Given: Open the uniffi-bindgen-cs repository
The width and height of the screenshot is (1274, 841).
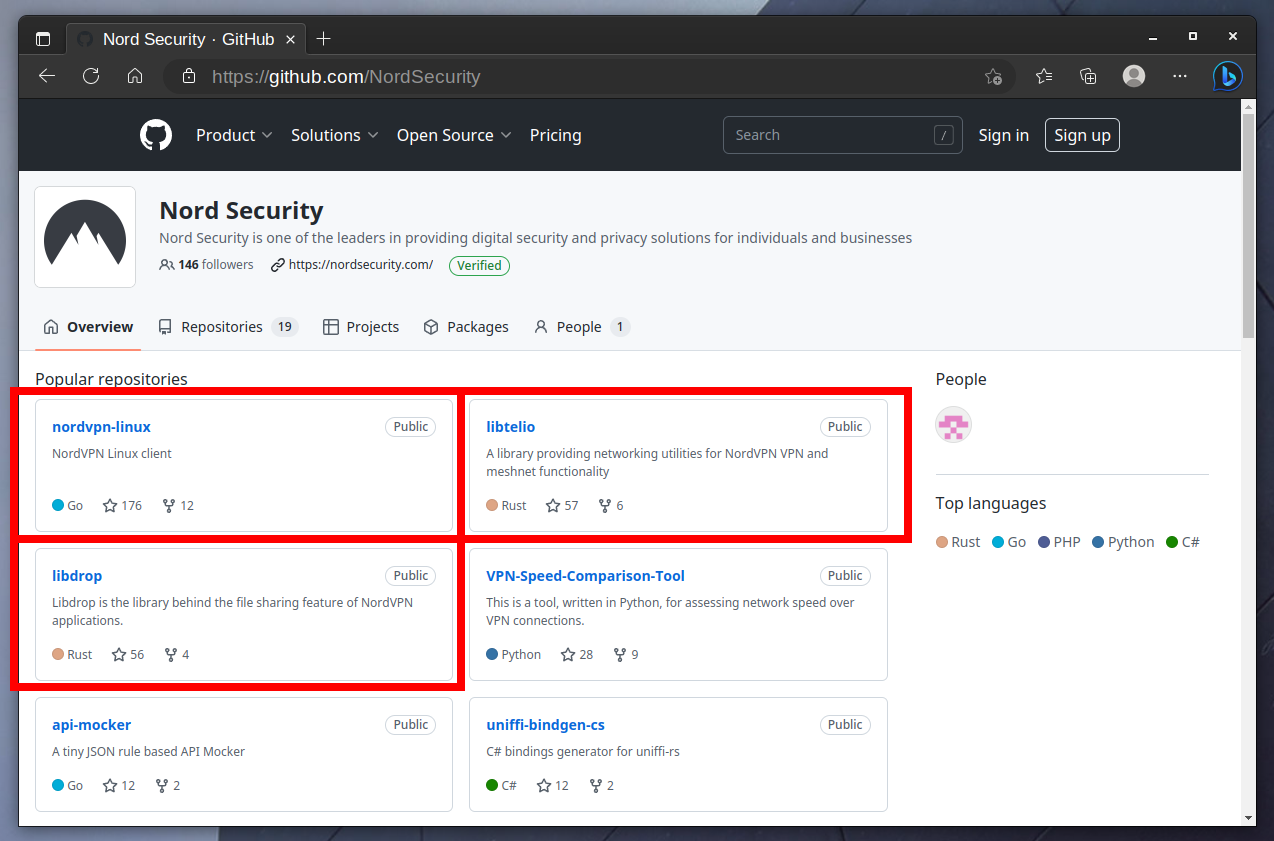Looking at the screenshot, I should pos(545,725).
